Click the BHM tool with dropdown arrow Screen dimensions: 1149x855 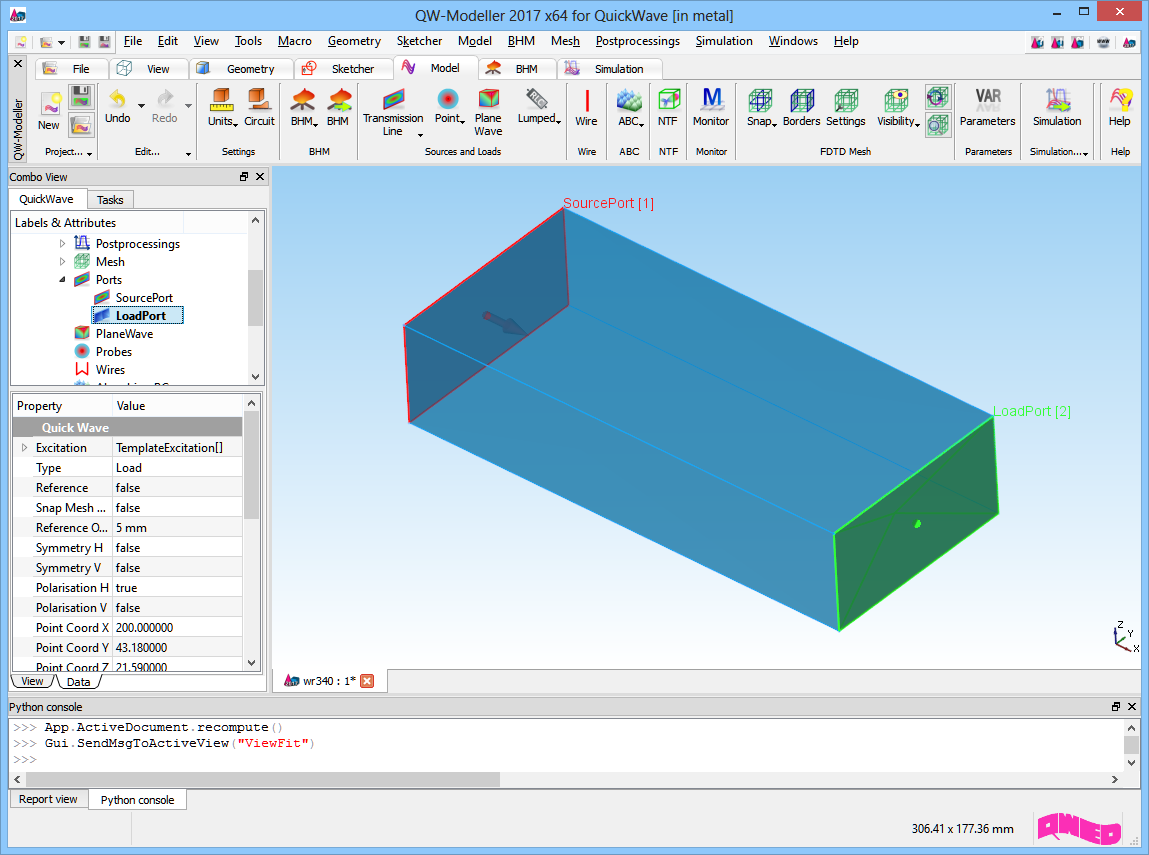(x=303, y=107)
